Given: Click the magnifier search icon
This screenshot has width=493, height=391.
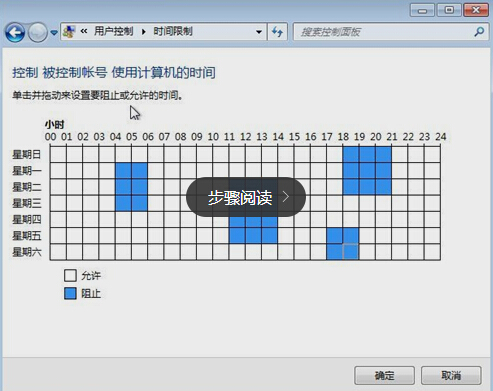Looking at the screenshot, I should point(479,32).
